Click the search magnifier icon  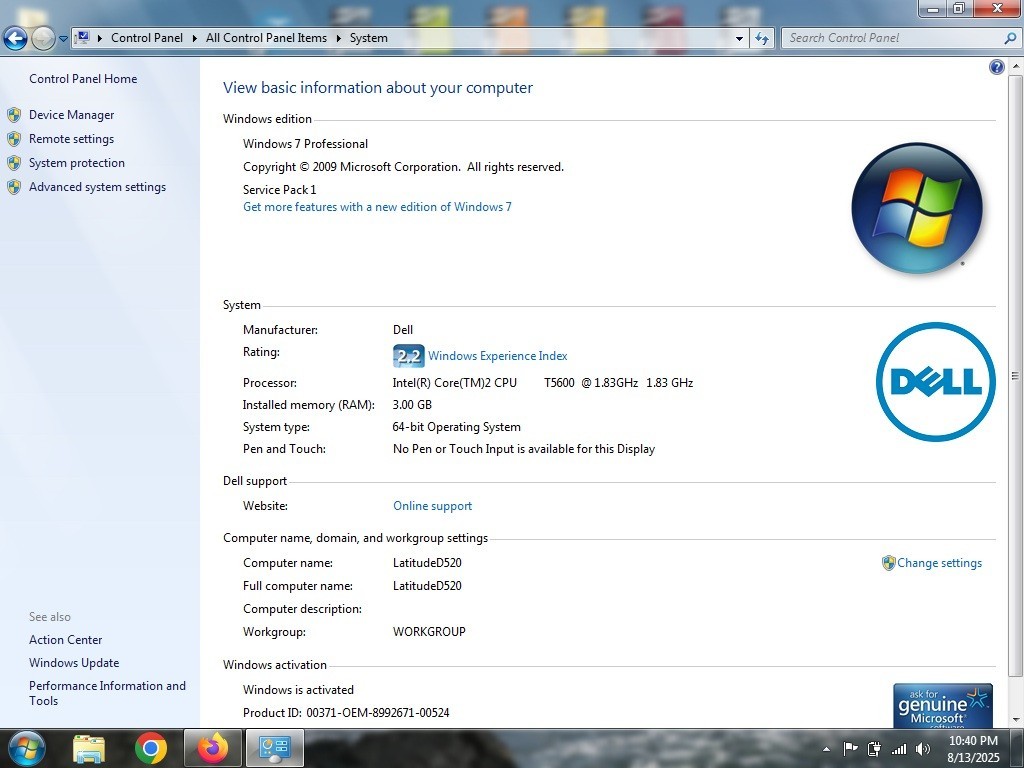click(1010, 39)
